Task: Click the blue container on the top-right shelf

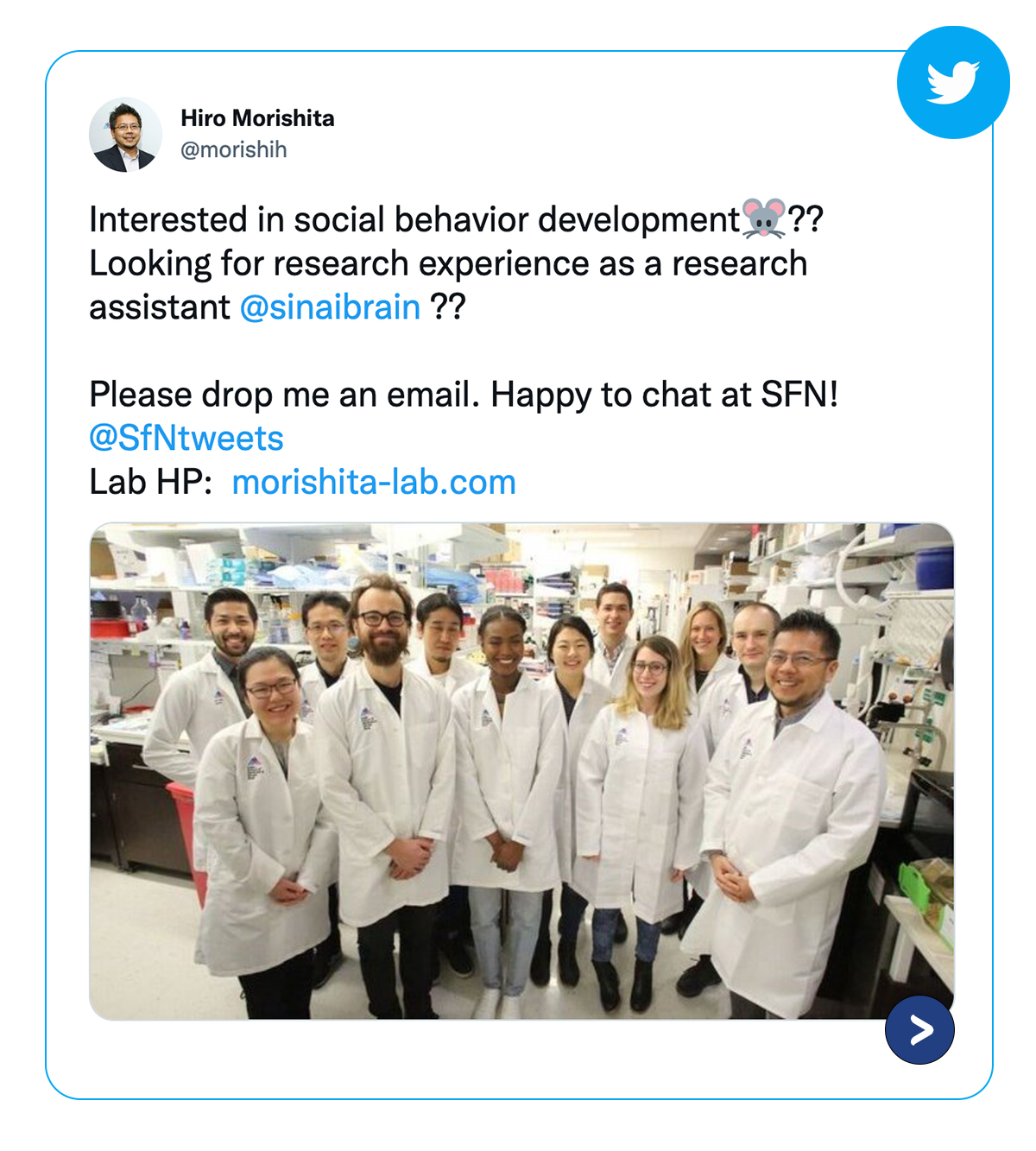Action: coord(934,568)
